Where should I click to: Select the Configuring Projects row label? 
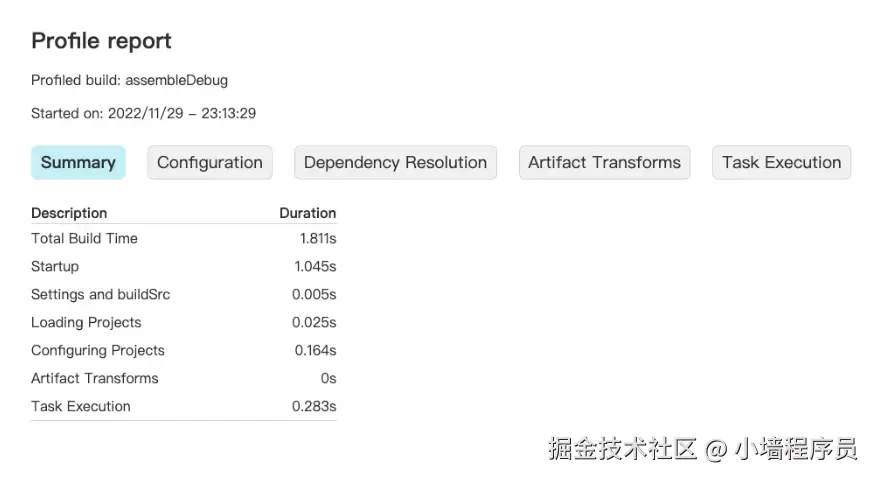click(x=98, y=350)
